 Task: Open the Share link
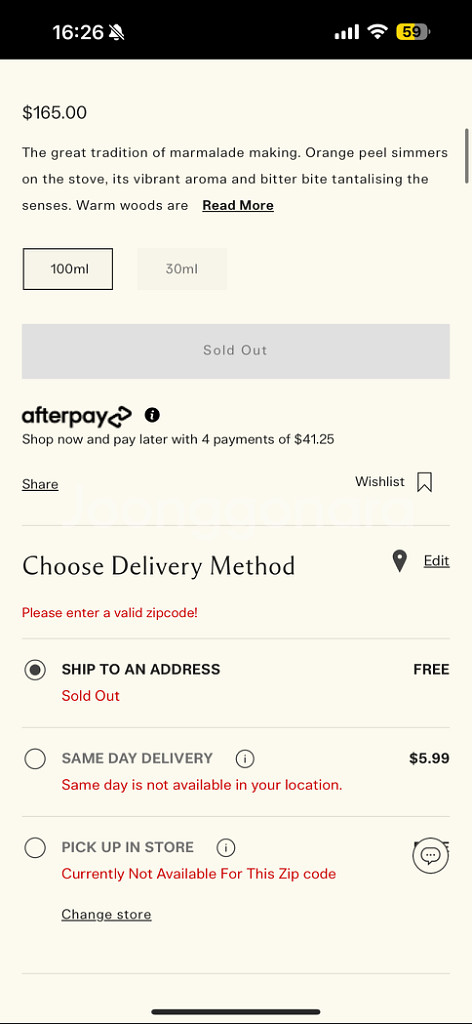click(40, 484)
